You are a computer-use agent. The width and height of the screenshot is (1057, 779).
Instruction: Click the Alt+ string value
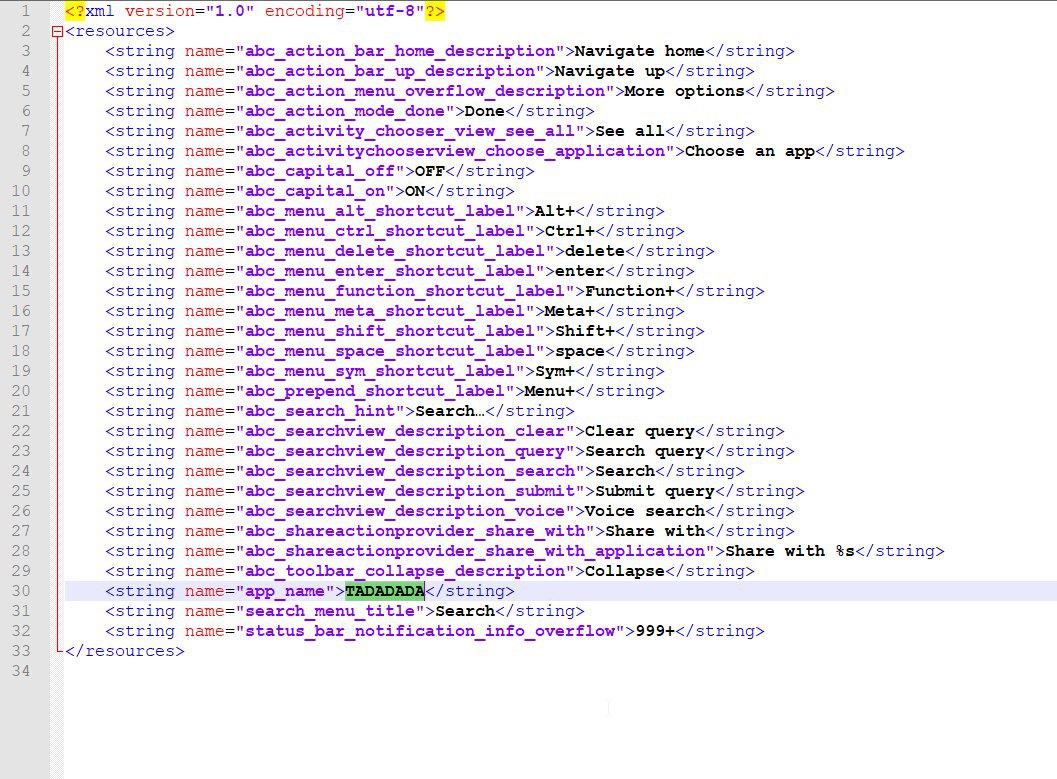pos(554,212)
